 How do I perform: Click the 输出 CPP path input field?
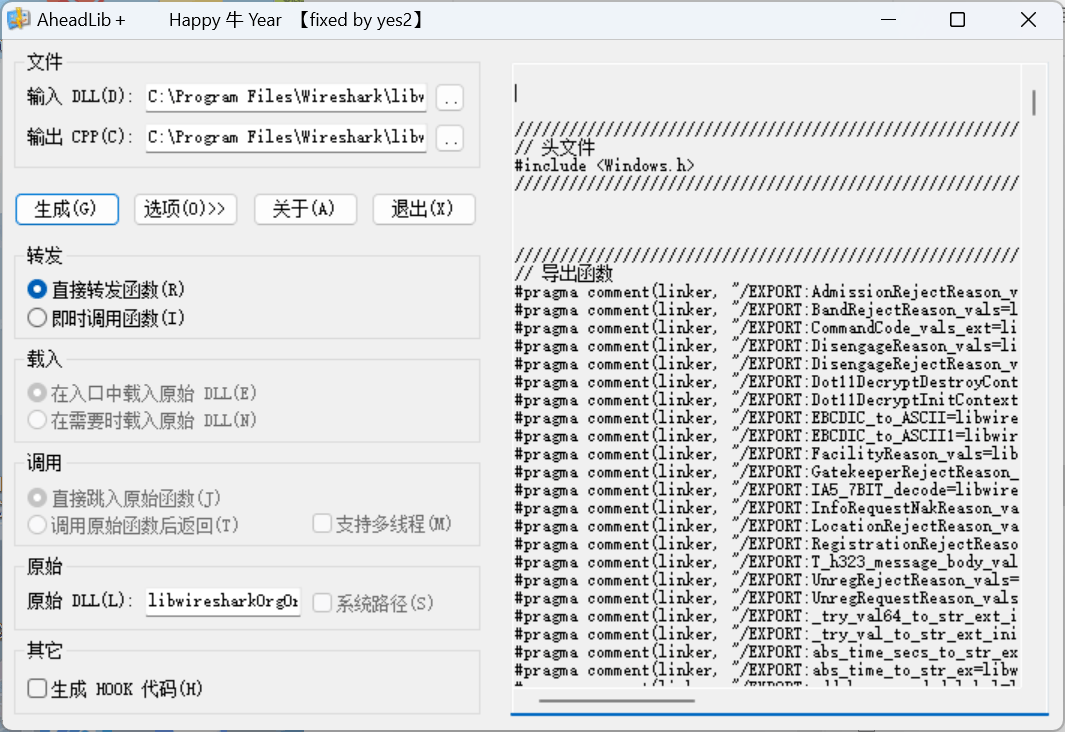point(286,138)
